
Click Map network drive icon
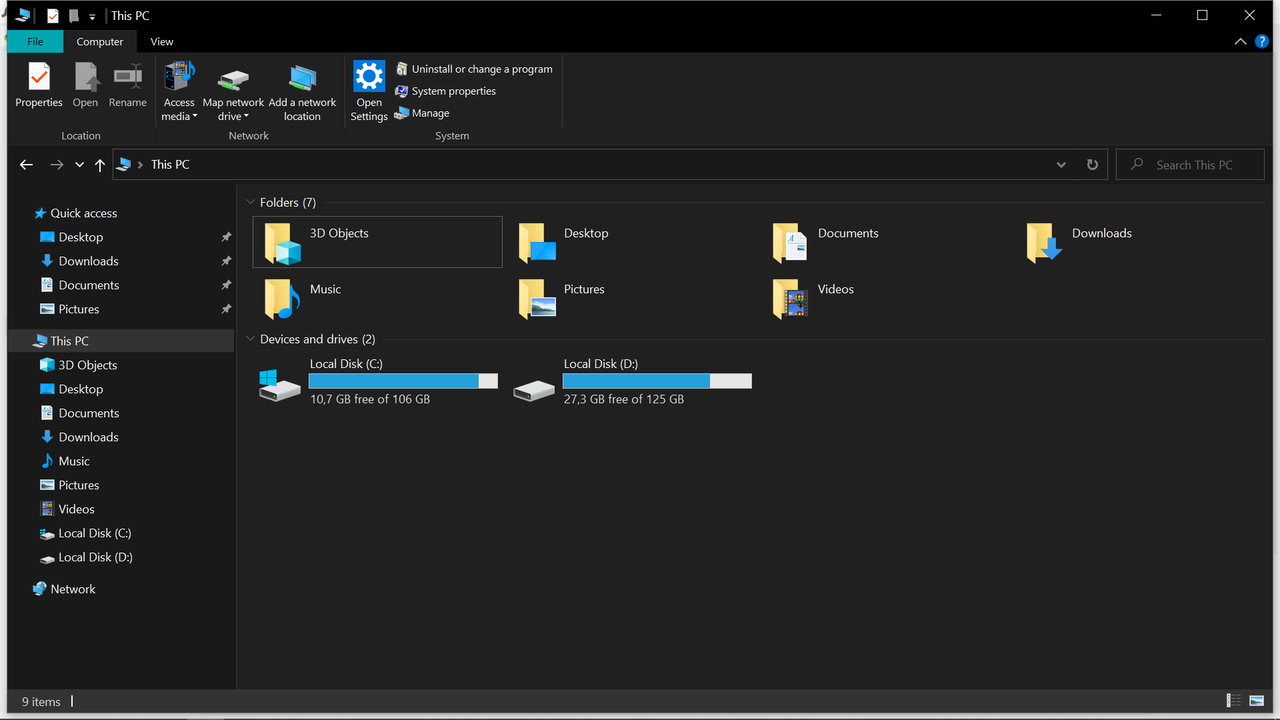pyautogui.click(x=233, y=79)
